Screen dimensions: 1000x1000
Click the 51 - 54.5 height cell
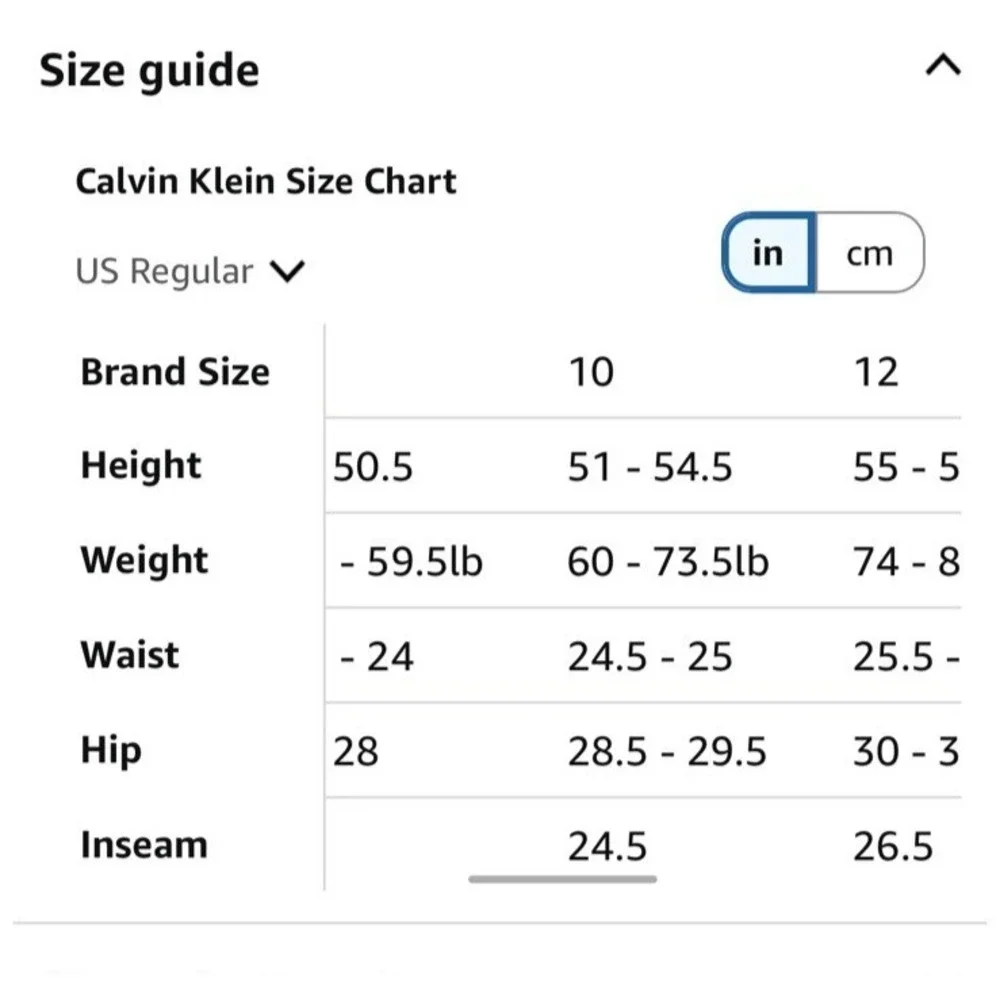[650, 466]
